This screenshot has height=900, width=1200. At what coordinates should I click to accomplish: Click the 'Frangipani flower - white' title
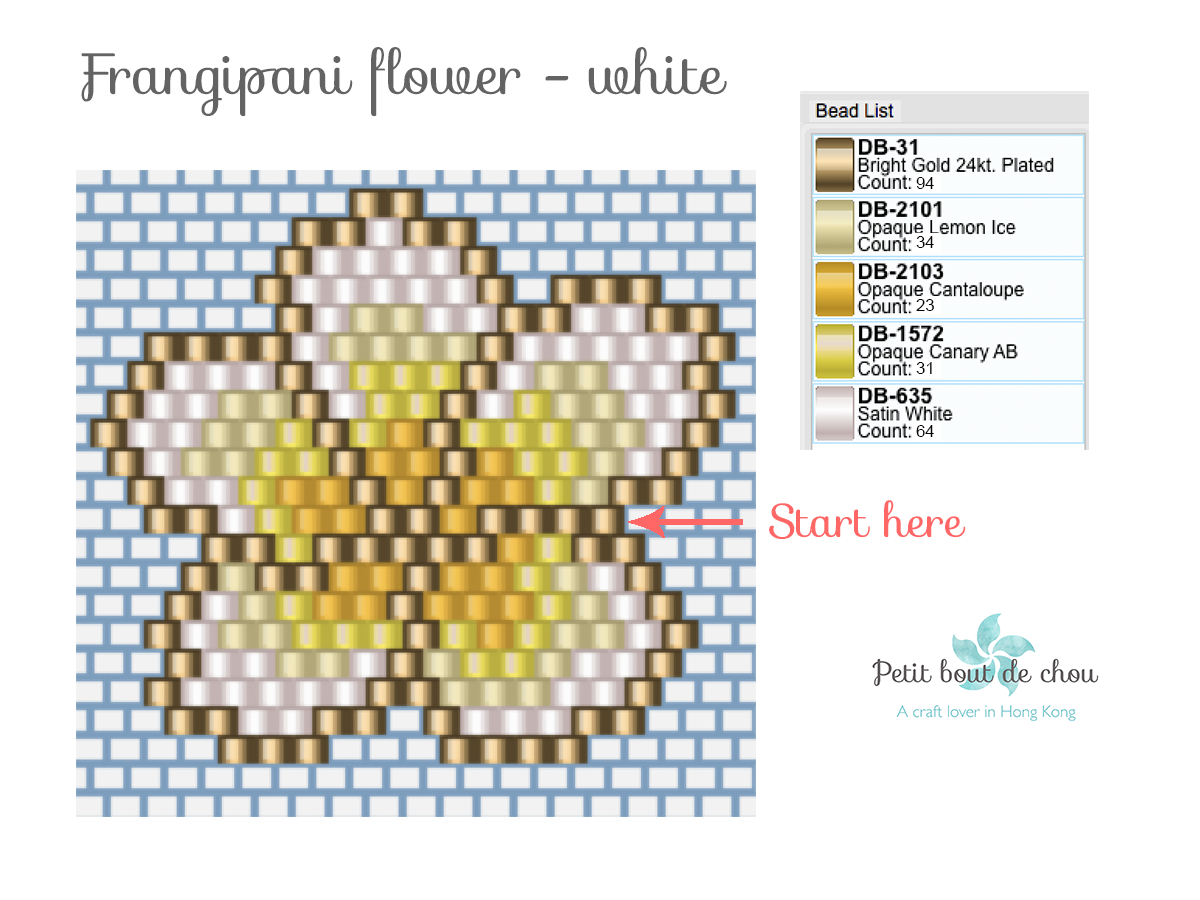click(x=403, y=79)
